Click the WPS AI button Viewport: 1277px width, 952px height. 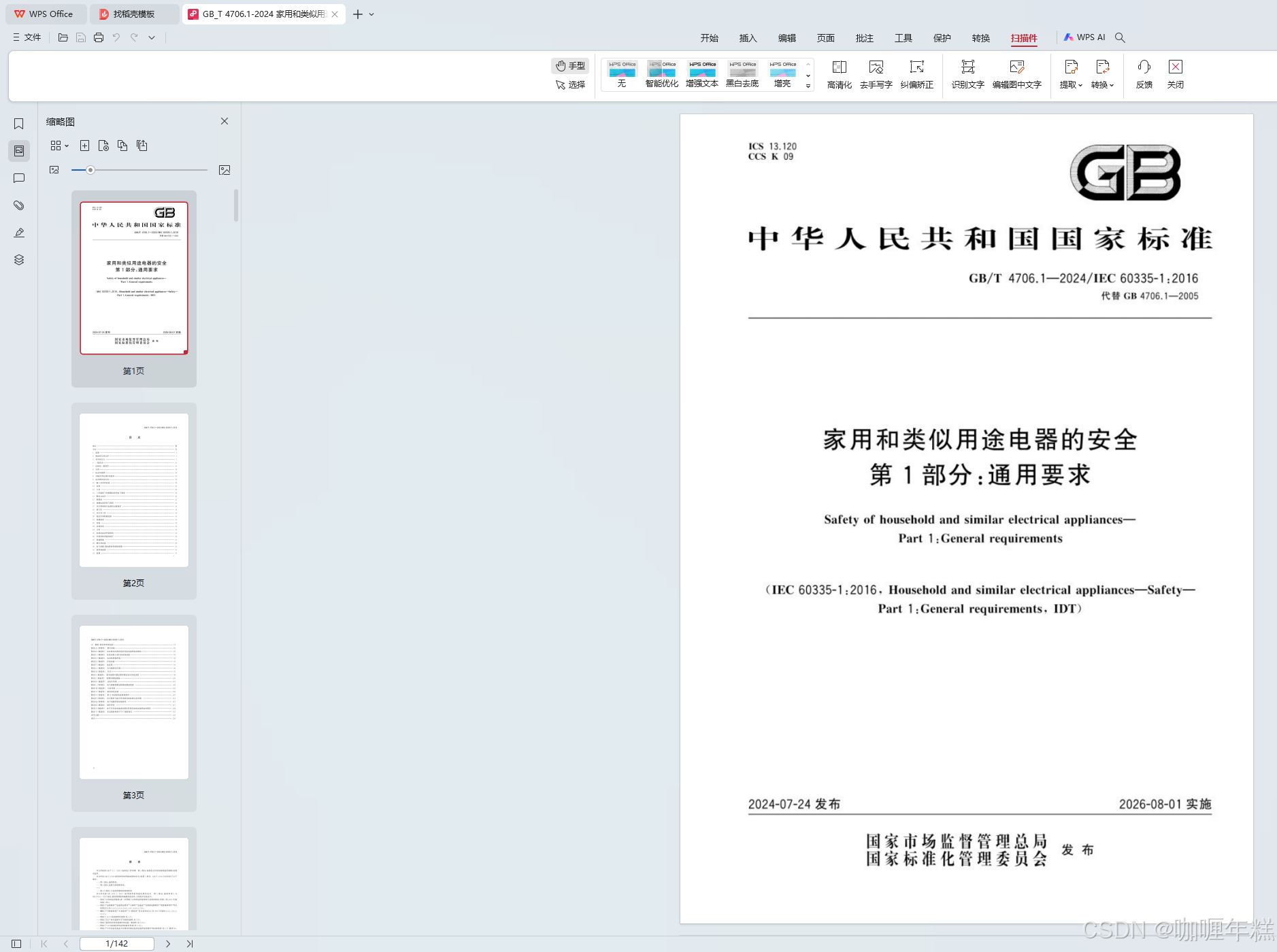(x=1084, y=37)
